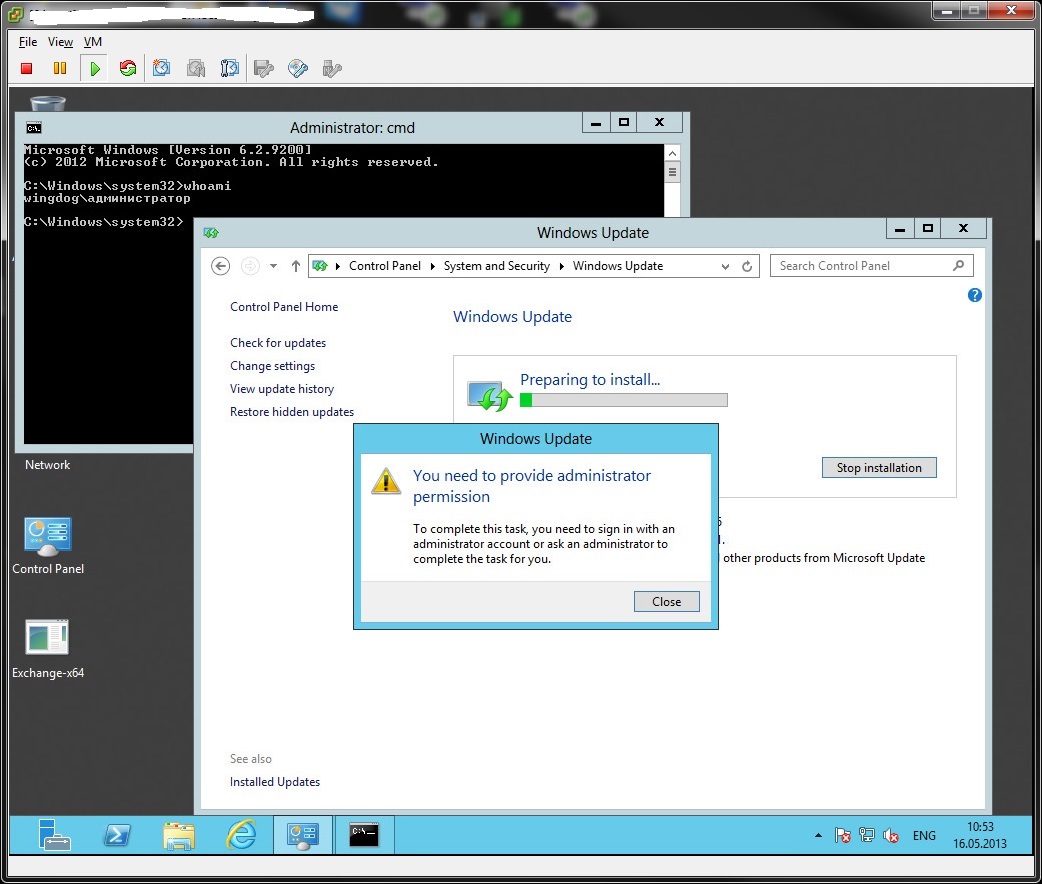Show hidden tray icons arrow
1042x884 pixels.
(818, 835)
